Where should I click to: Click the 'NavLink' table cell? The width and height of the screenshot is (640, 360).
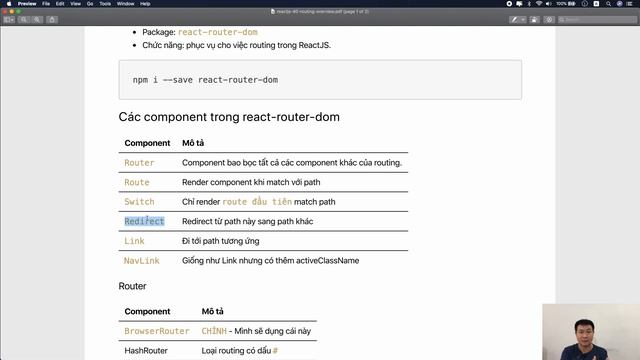[142, 261]
